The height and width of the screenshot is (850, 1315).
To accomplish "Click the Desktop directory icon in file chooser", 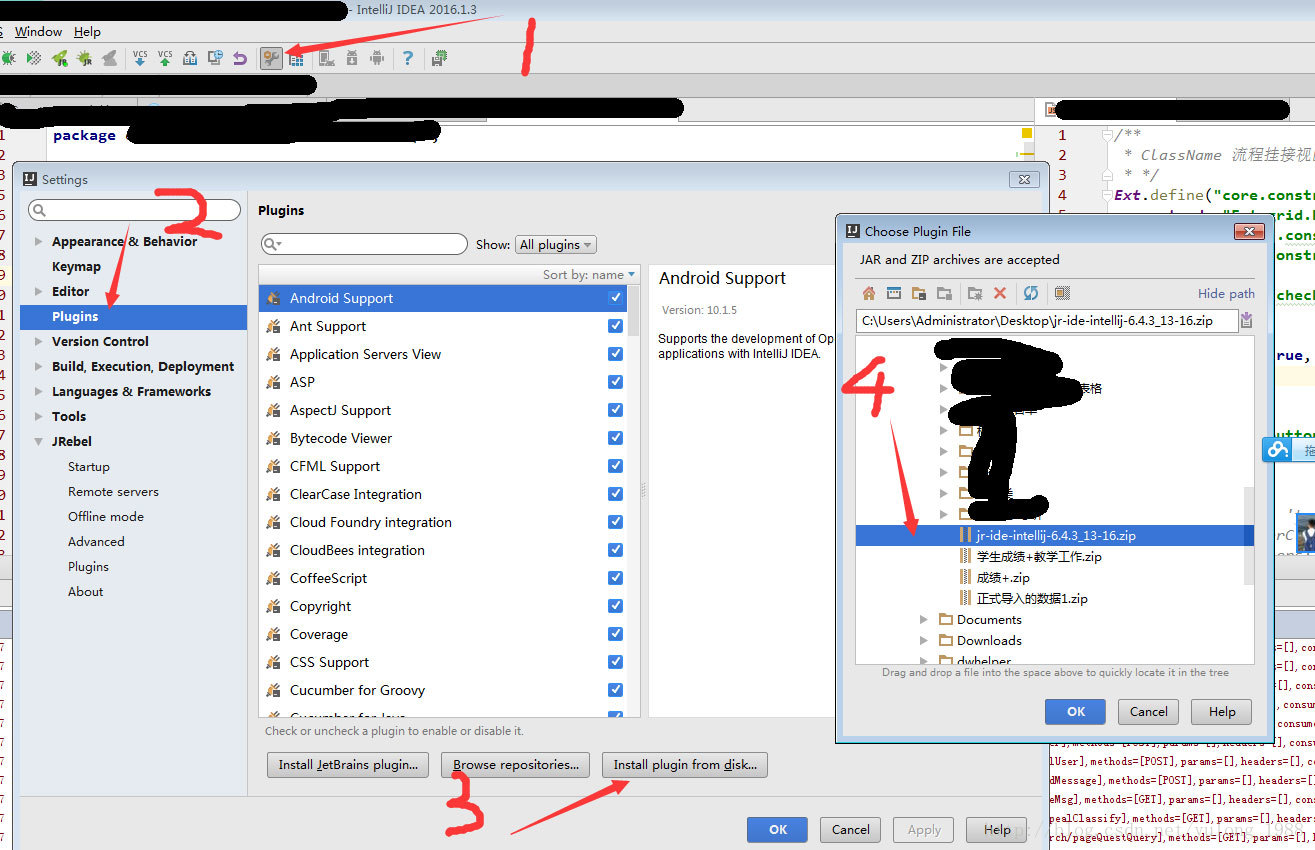I will [x=894, y=293].
